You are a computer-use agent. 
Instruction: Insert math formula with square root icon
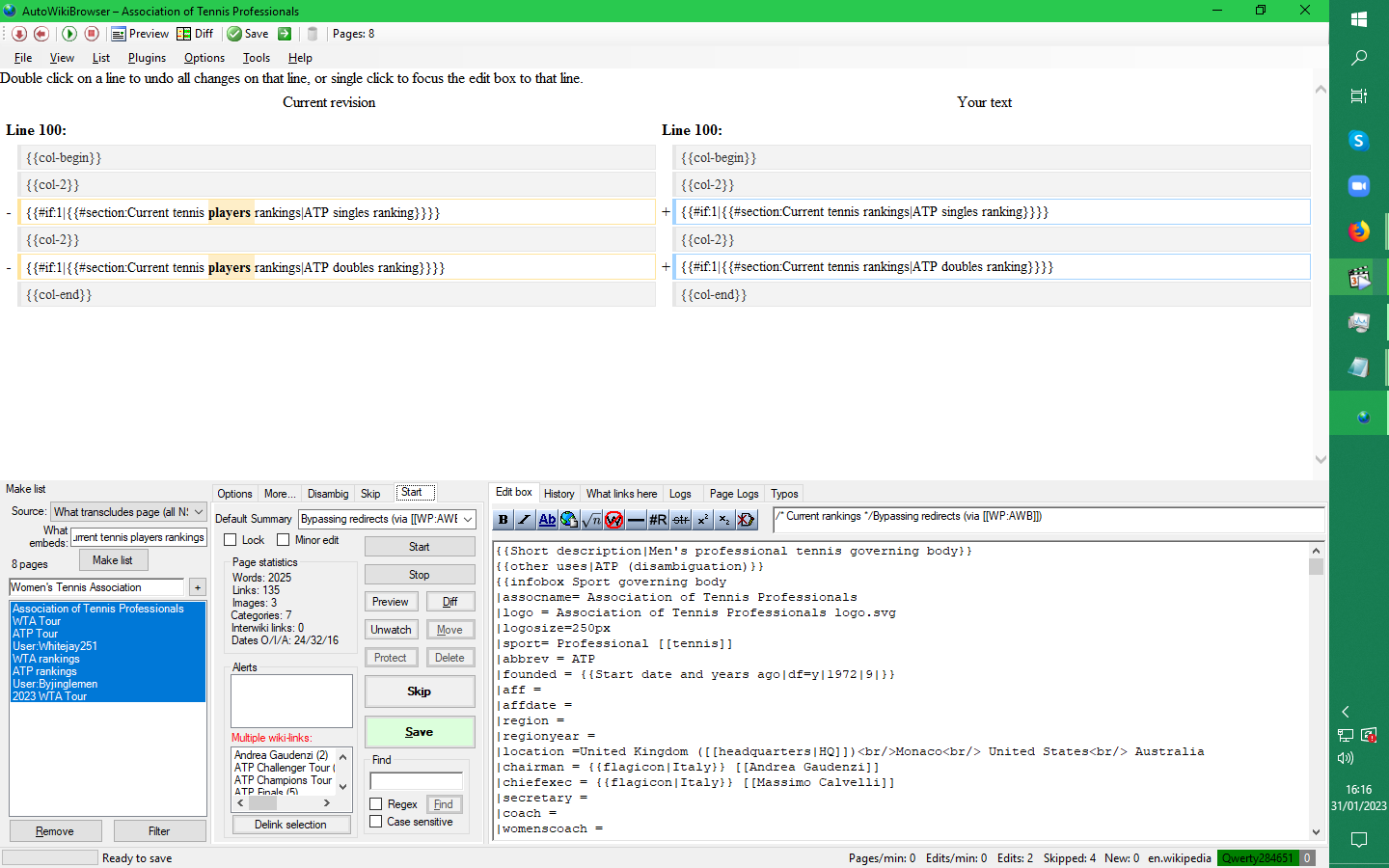click(591, 520)
